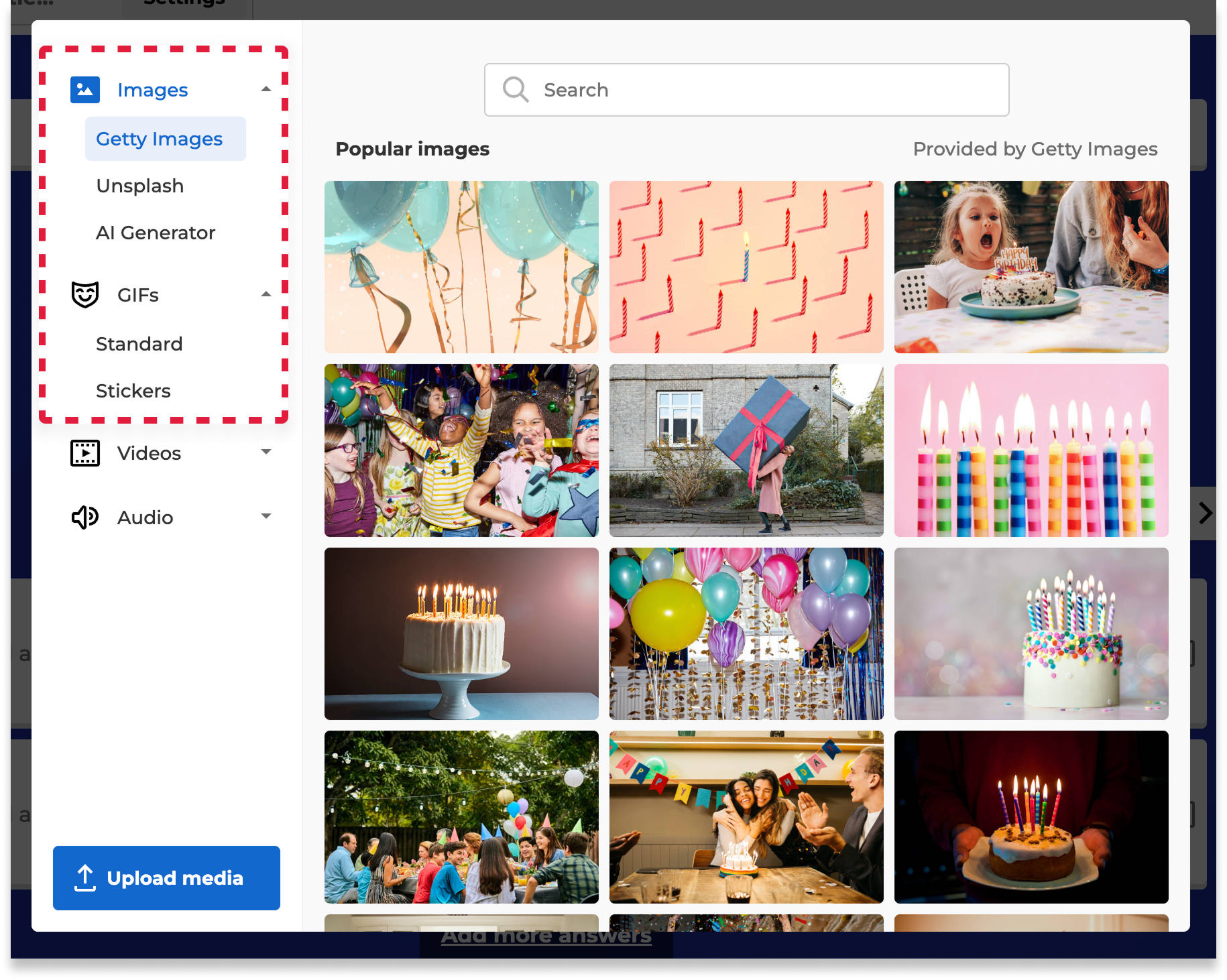1227x980 pixels.
Task: Select the outdoor garden party image
Action: click(461, 817)
